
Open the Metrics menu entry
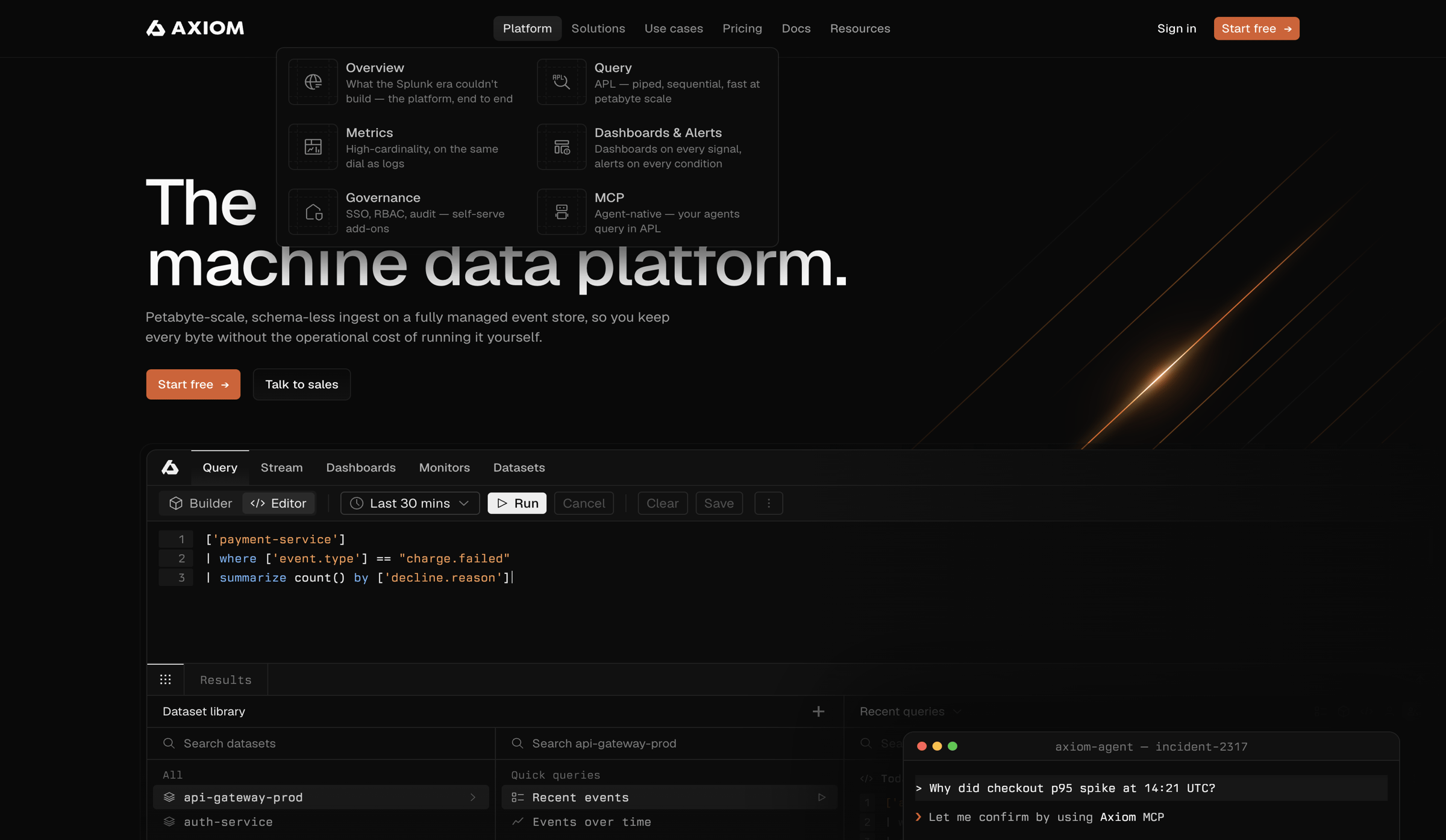tap(402, 147)
